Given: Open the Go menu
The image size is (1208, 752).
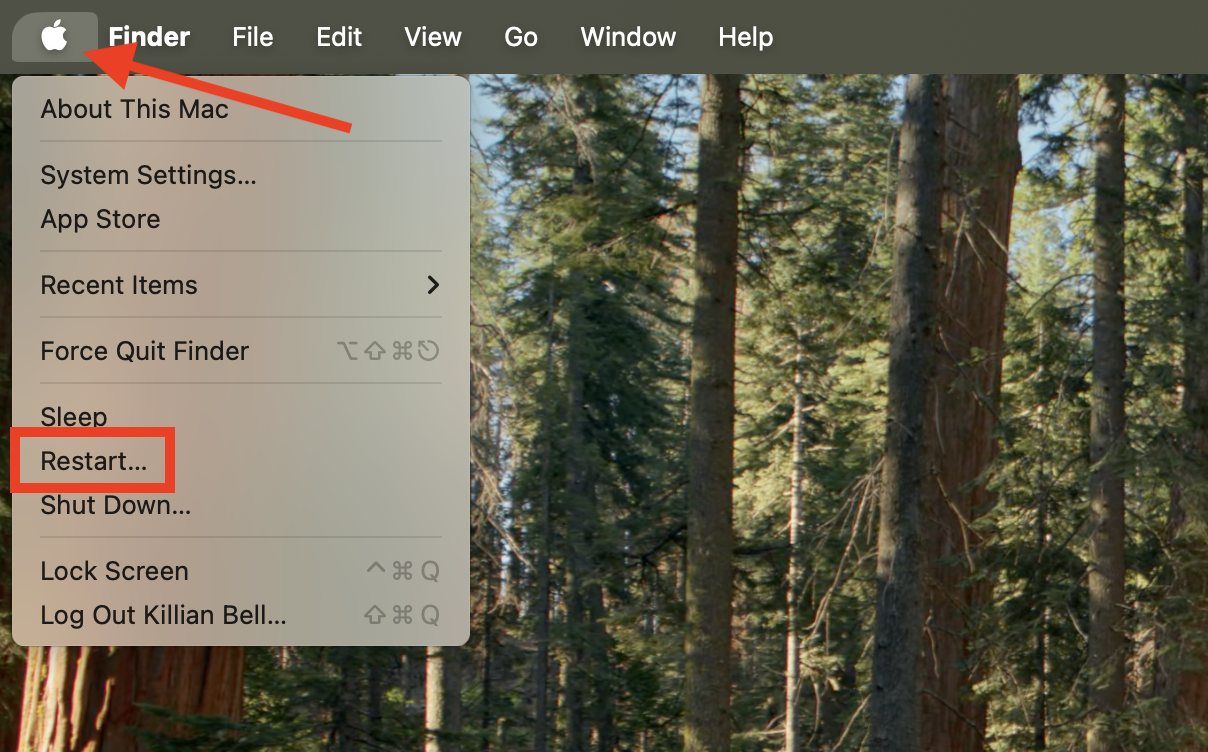Looking at the screenshot, I should coord(520,37).
